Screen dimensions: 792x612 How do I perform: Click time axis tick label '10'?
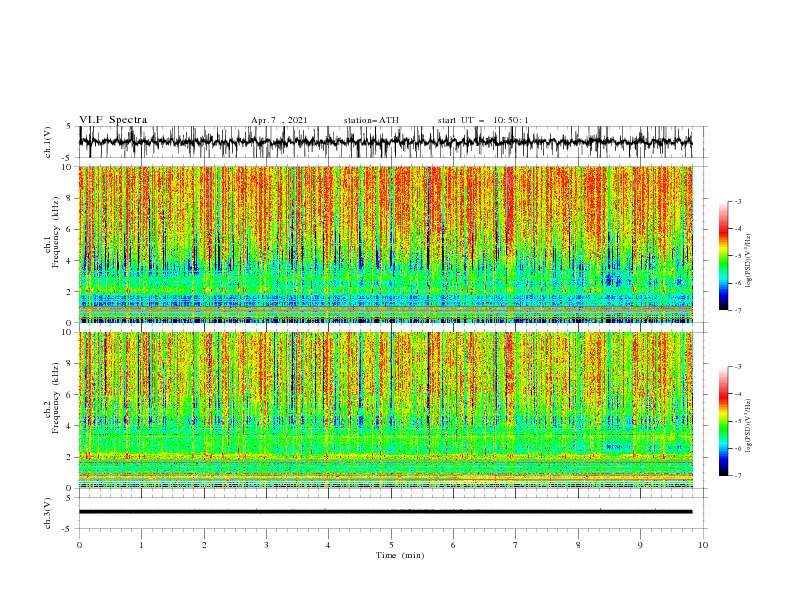(x=703, y=545)
